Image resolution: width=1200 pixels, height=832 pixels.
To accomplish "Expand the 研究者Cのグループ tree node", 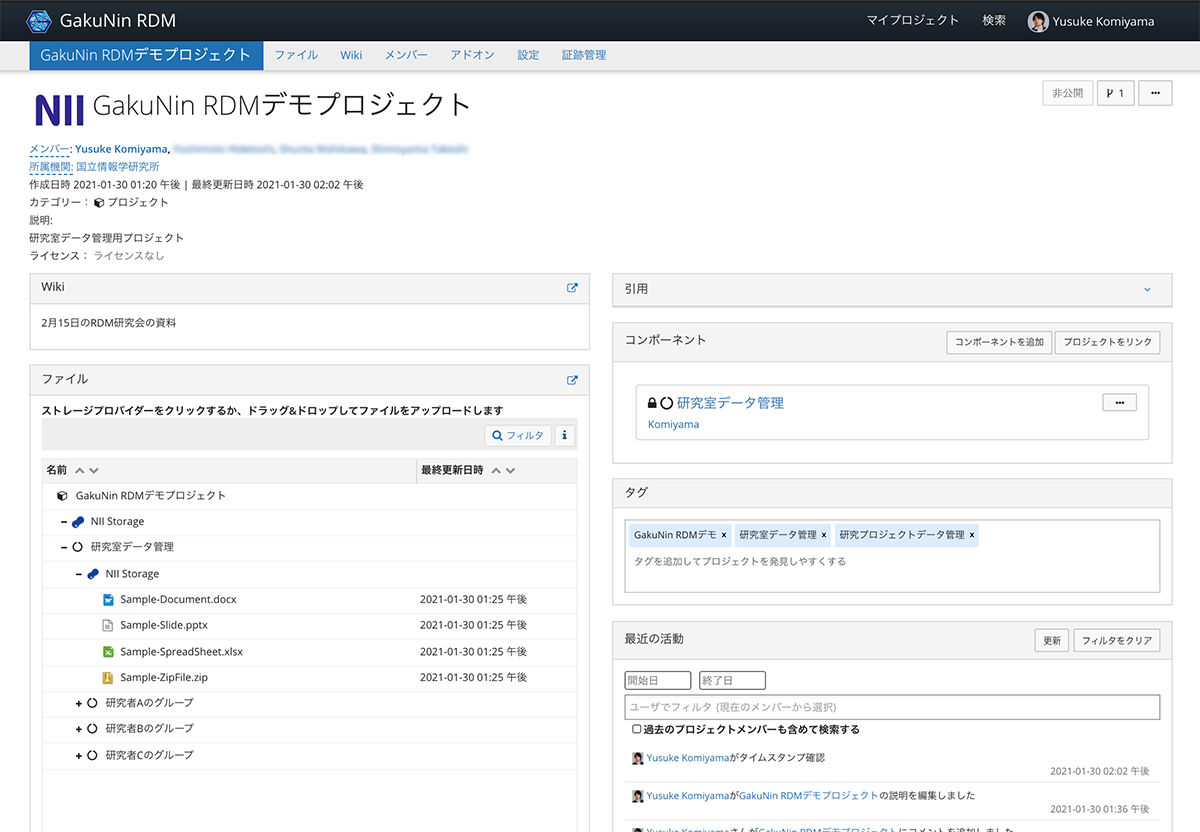I will pyautogui.click(x=79, y=755).
